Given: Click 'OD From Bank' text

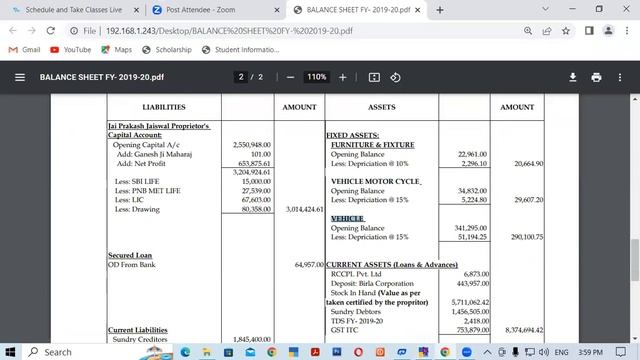Looking at the screenshot, I should (x=131, y=264).
